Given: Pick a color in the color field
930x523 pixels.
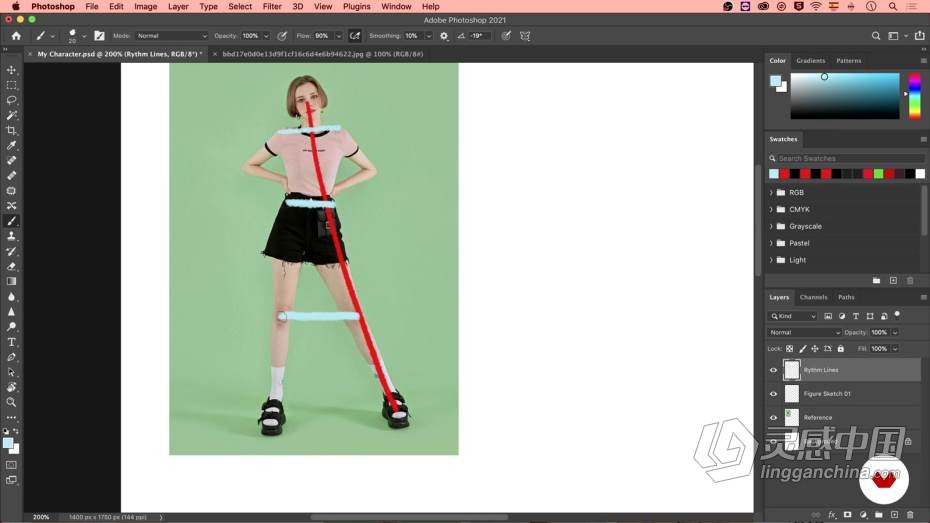Looking at the screenshot, I should tap(845, 96).
